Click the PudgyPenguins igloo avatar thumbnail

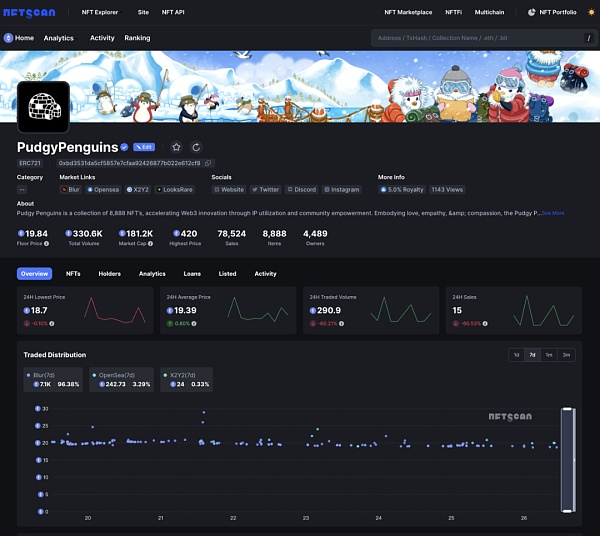click(43, 107)
